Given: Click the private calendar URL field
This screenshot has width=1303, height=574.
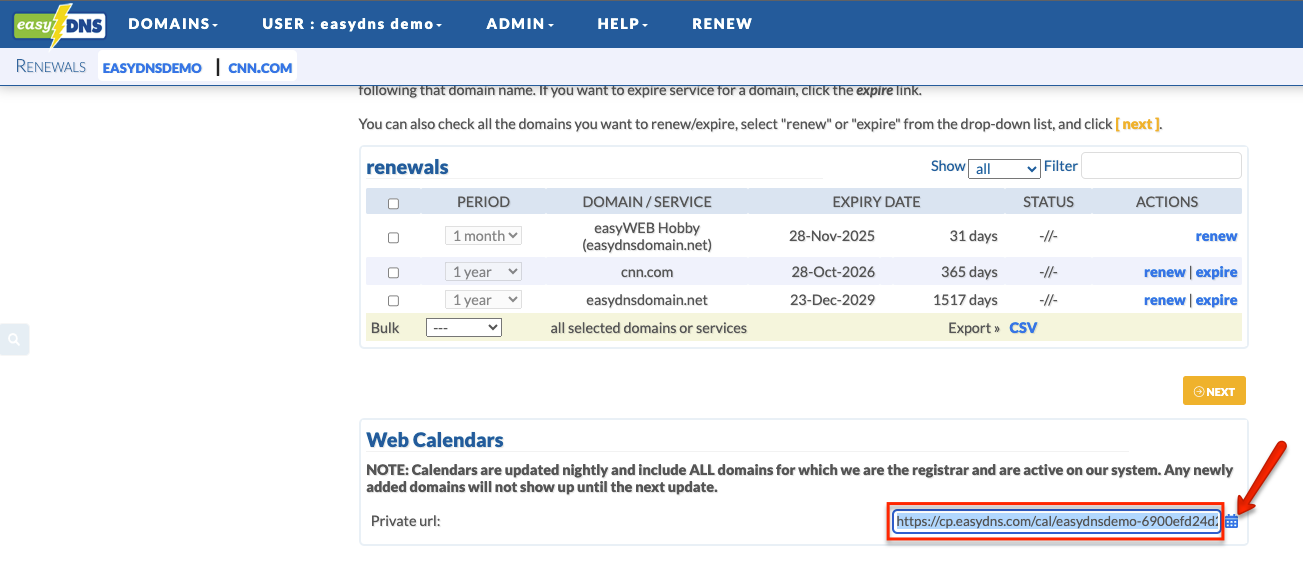Looking at the screenshot, I should 1056,521.
